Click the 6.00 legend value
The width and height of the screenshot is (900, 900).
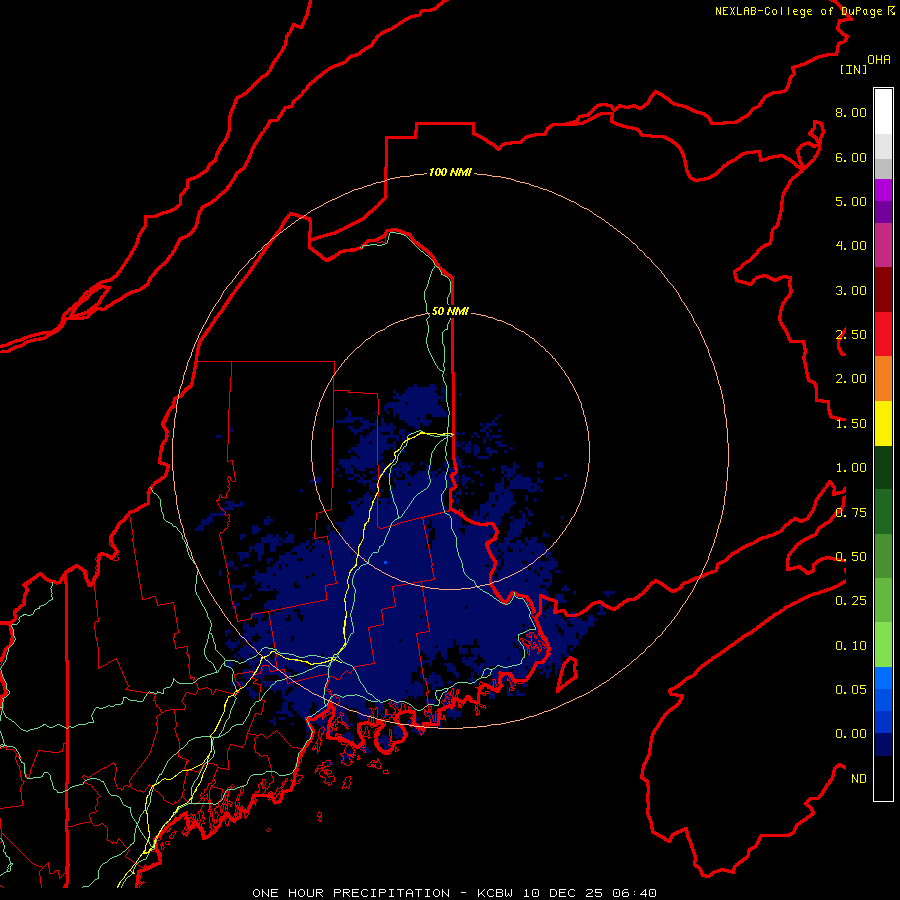click(x=851, y=157)
